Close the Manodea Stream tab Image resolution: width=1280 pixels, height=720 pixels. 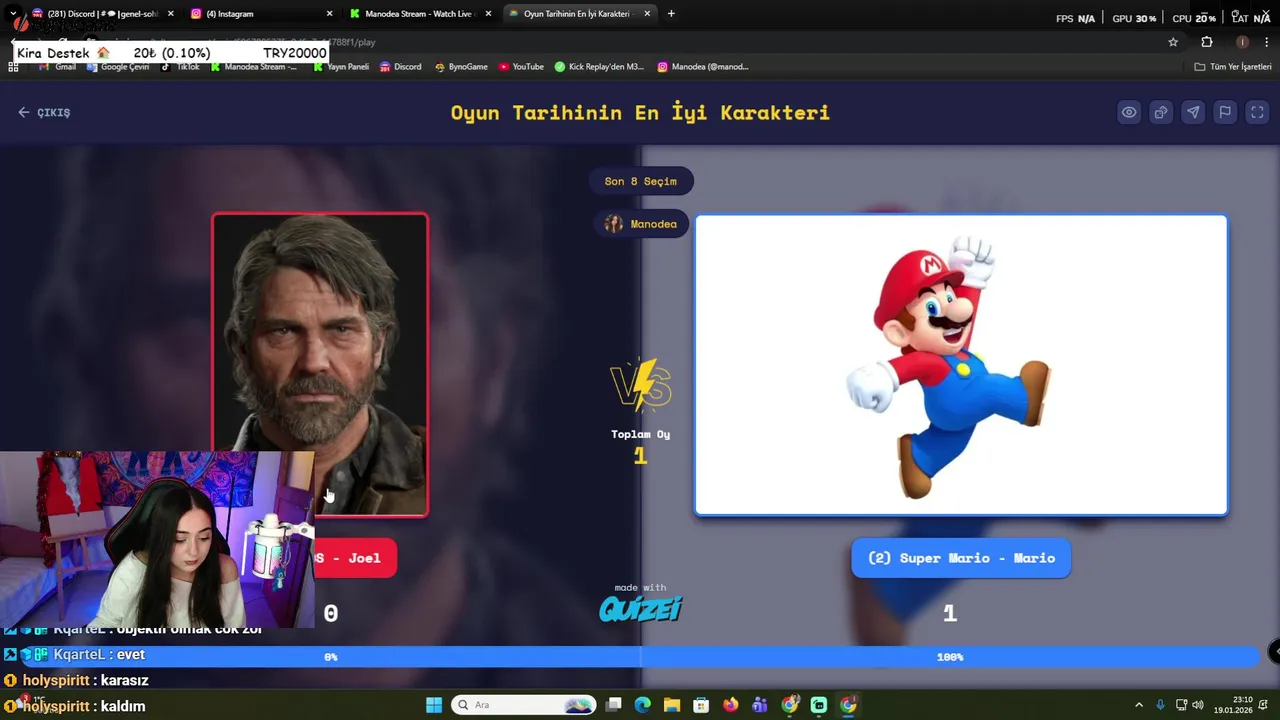click(x=489, y=14)
